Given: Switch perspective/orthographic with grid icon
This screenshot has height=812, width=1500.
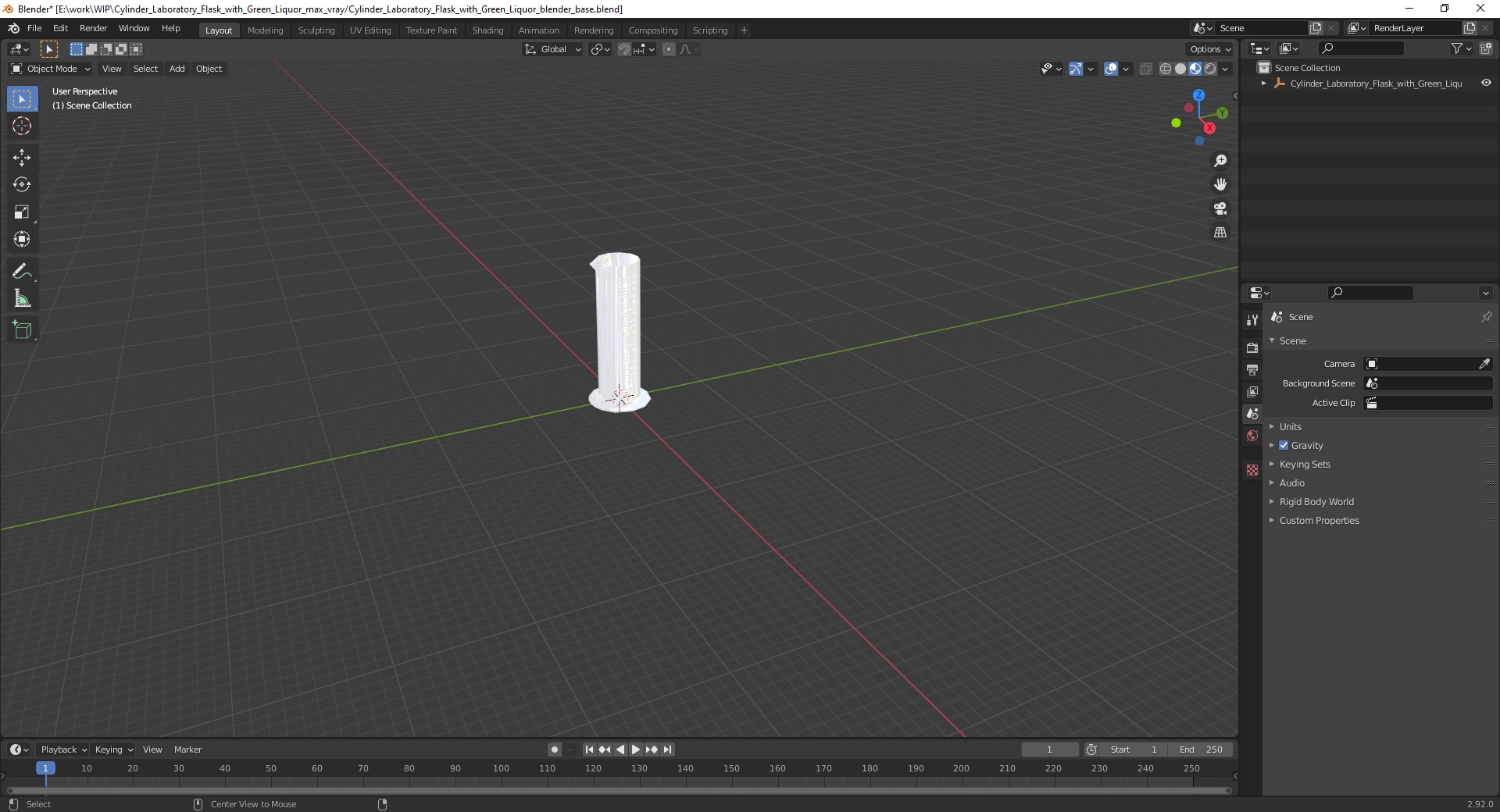Looking at the screenshot, I should (1220, 233).
